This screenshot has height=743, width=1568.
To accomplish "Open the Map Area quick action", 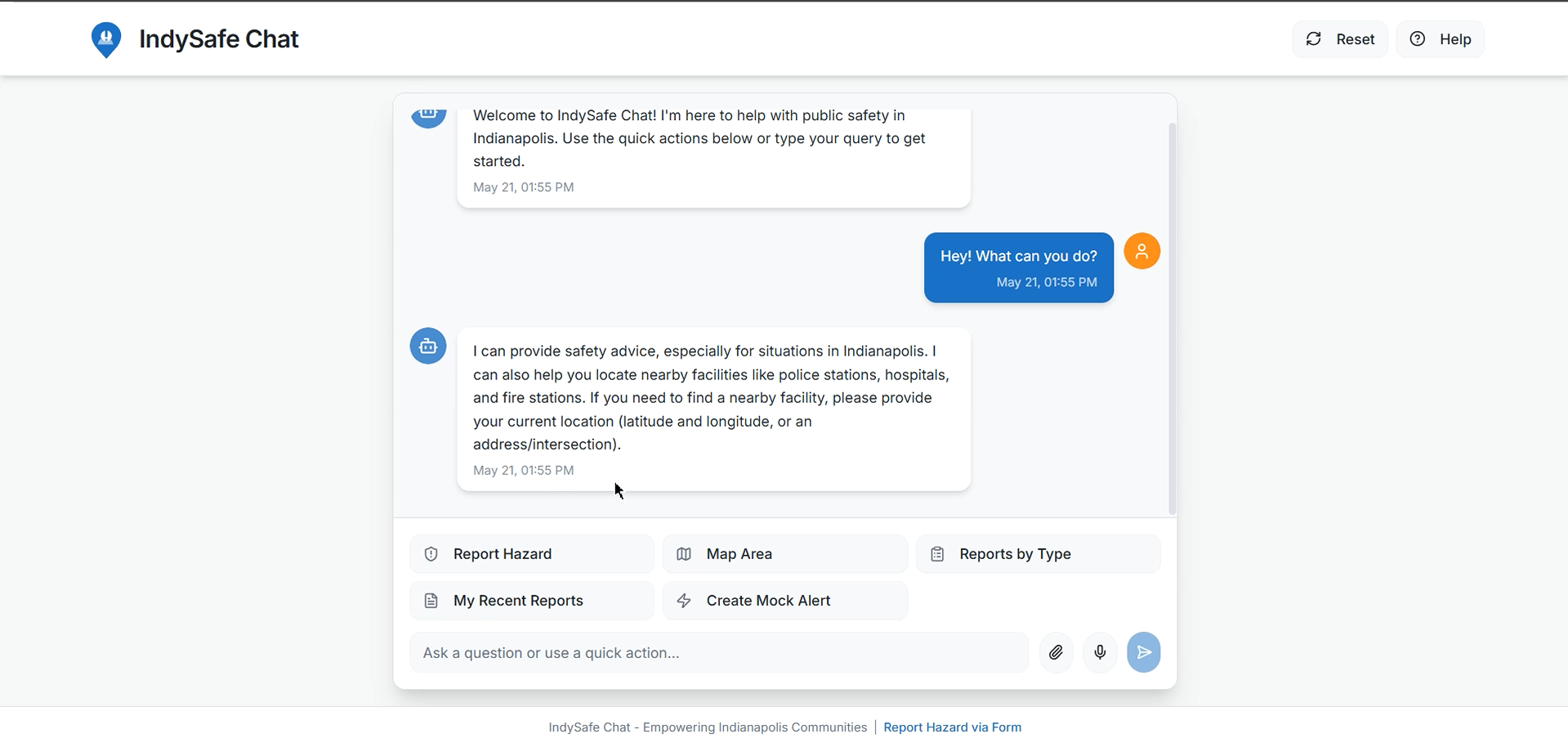I will [785, 554].
